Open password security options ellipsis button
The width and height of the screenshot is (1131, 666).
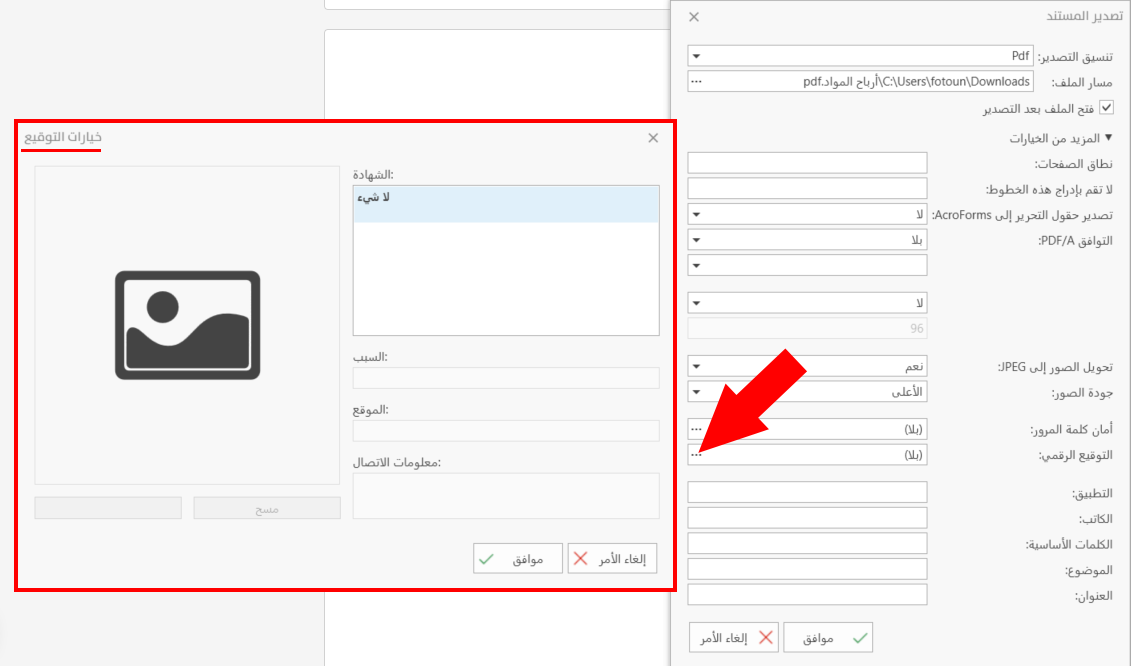click(696, 429)
